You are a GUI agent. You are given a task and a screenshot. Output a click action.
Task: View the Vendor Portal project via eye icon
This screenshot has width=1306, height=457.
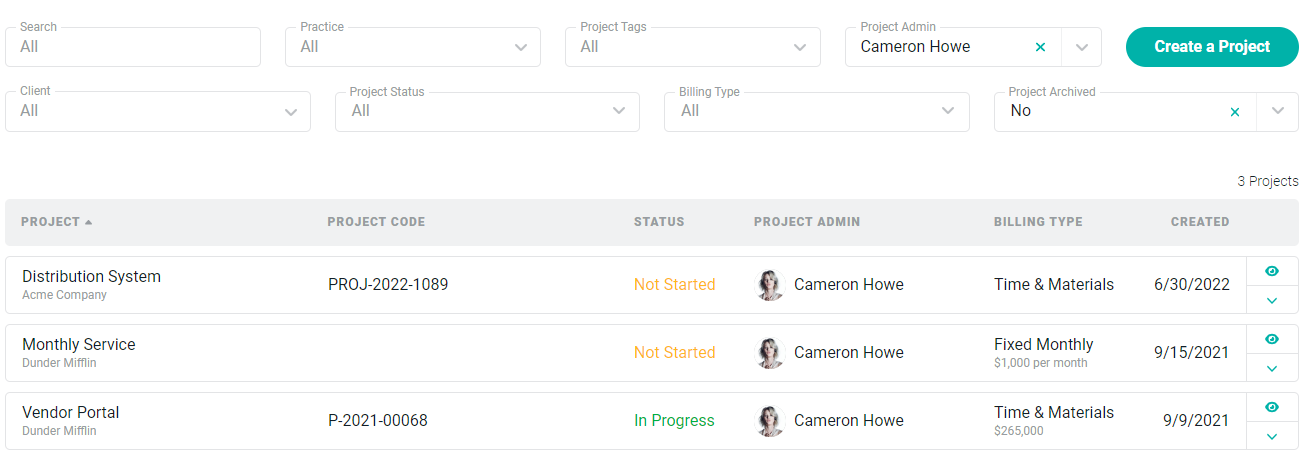[1272, 407]
